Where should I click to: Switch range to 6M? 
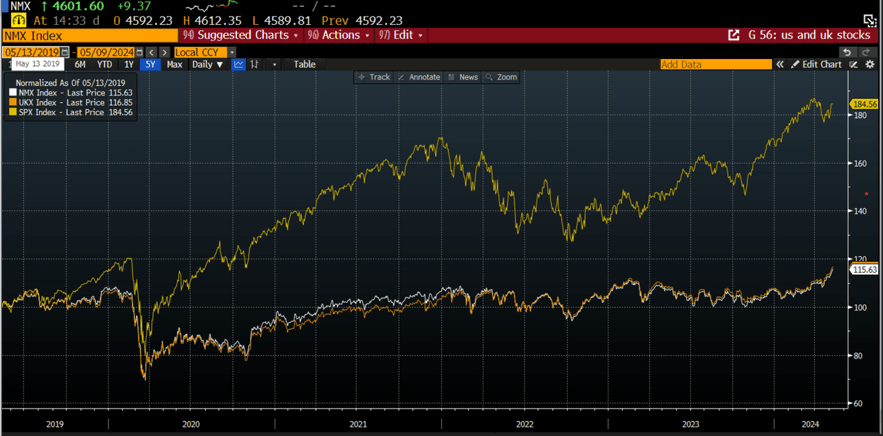pos(80,64)
